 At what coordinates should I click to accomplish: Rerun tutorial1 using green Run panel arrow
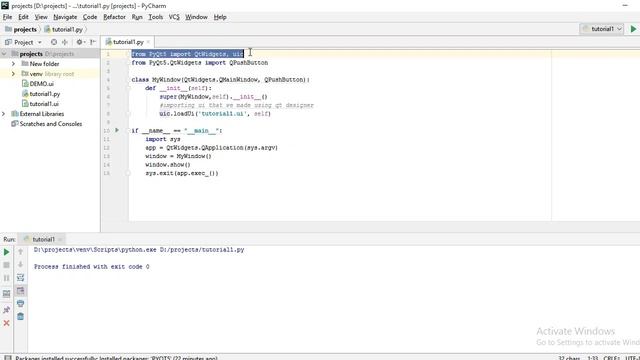(x=7, y=252)
